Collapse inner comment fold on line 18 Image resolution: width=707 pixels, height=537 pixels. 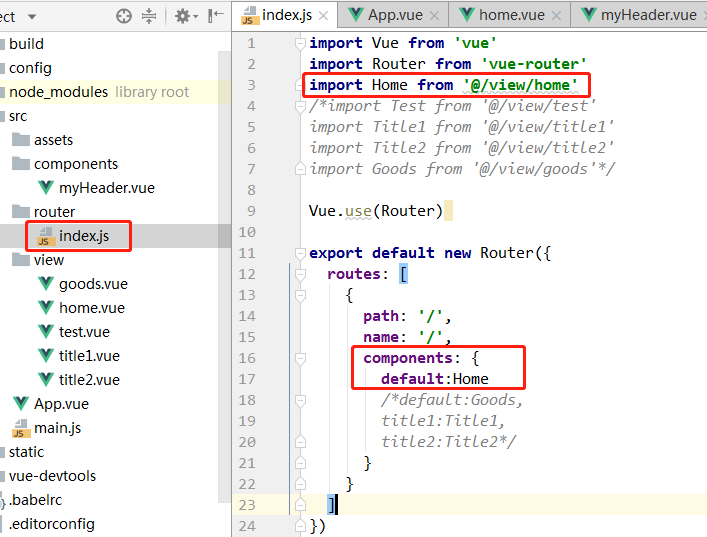(300, 400)
